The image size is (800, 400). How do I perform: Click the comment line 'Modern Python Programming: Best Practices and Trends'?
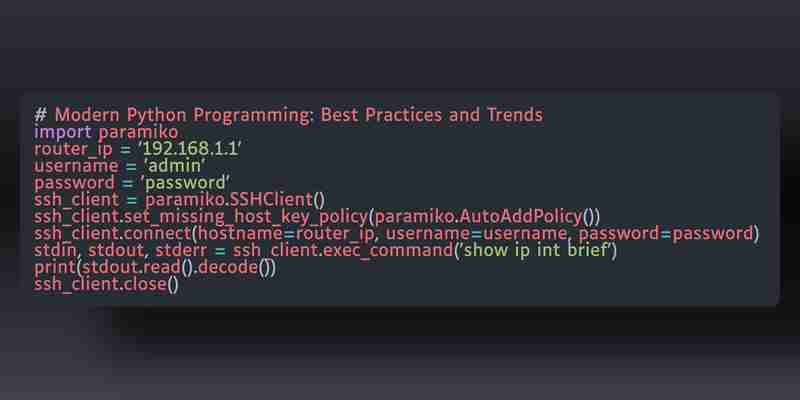pos(288,115)
